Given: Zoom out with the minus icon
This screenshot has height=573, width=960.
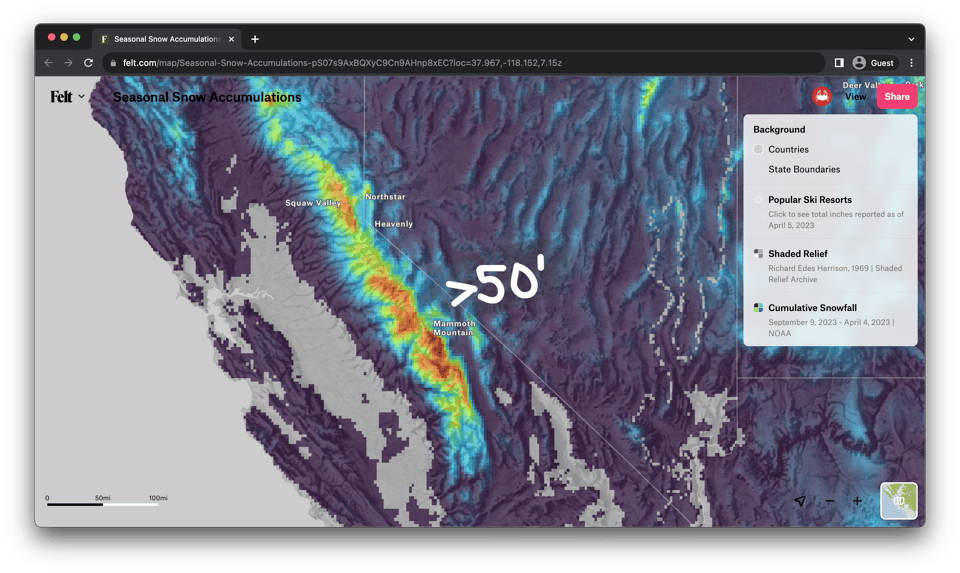Looking at the screenshot, I should (829, 501).
